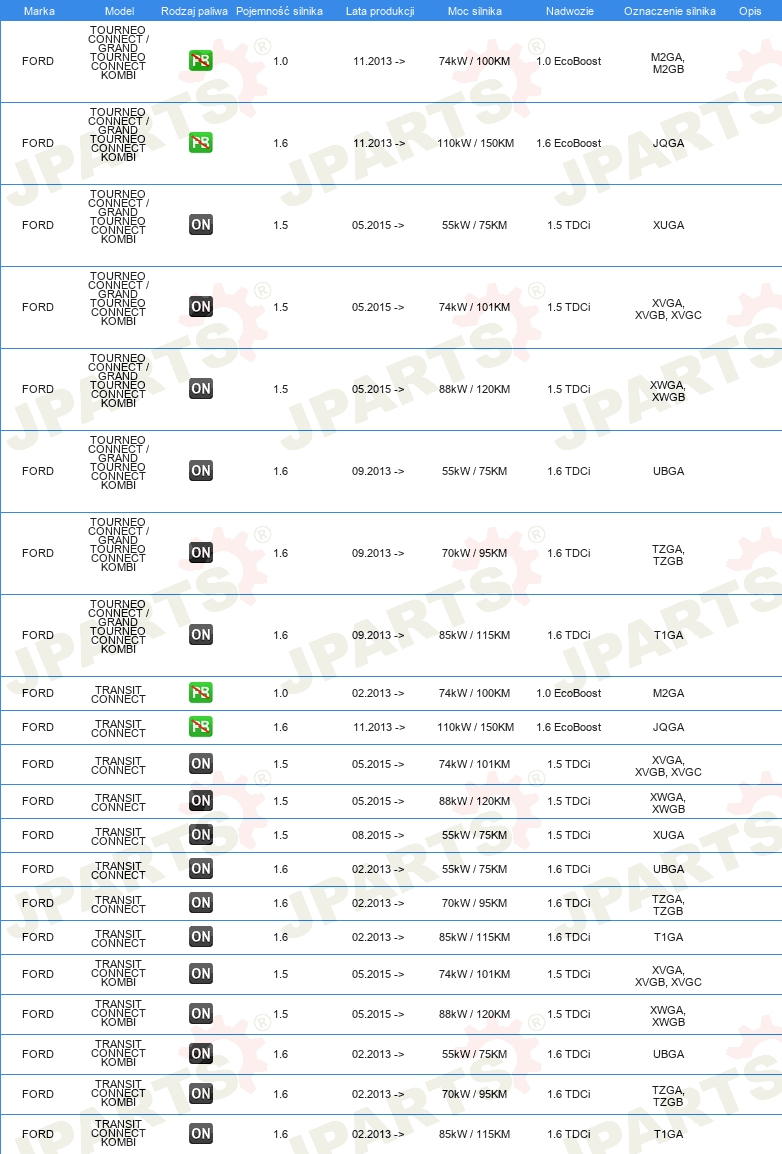The width and height of the screenshot is (782, 1154).
Task: Select 'TRANSIT CONNECT' model cell in 08.2015 row
Action: coord(118,836)
